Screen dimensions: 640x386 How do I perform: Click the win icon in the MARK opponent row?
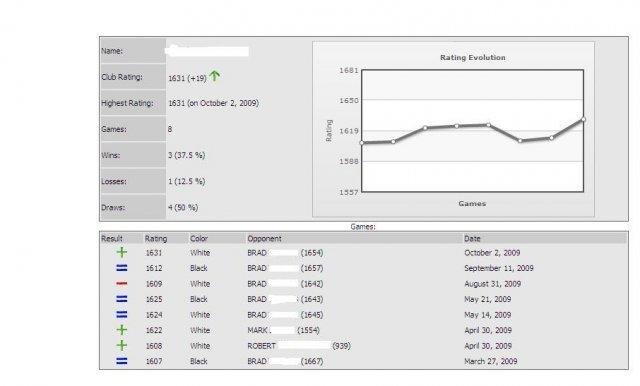pos(122,330)
